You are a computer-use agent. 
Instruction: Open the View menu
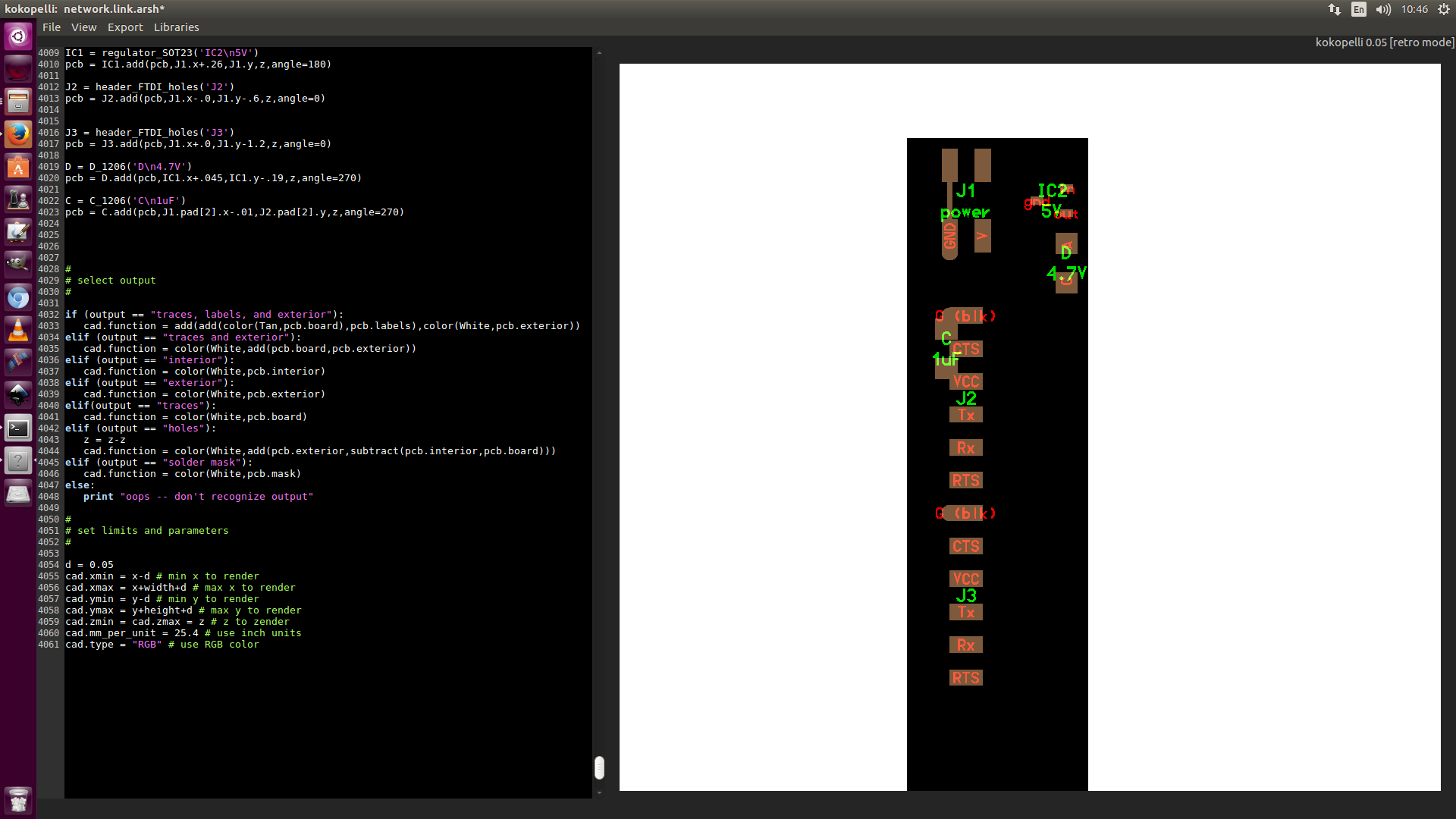(84, 27)
